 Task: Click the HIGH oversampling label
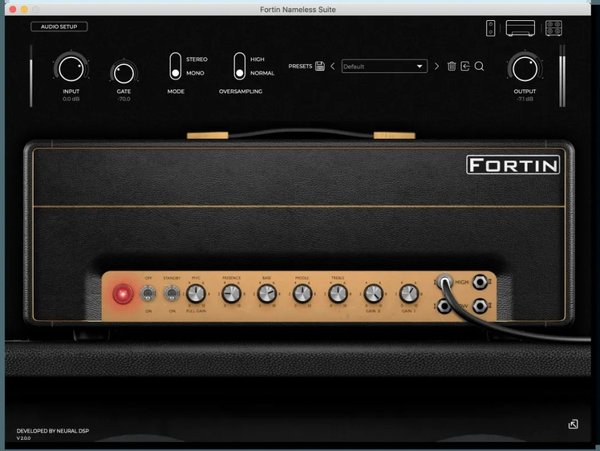257,59
